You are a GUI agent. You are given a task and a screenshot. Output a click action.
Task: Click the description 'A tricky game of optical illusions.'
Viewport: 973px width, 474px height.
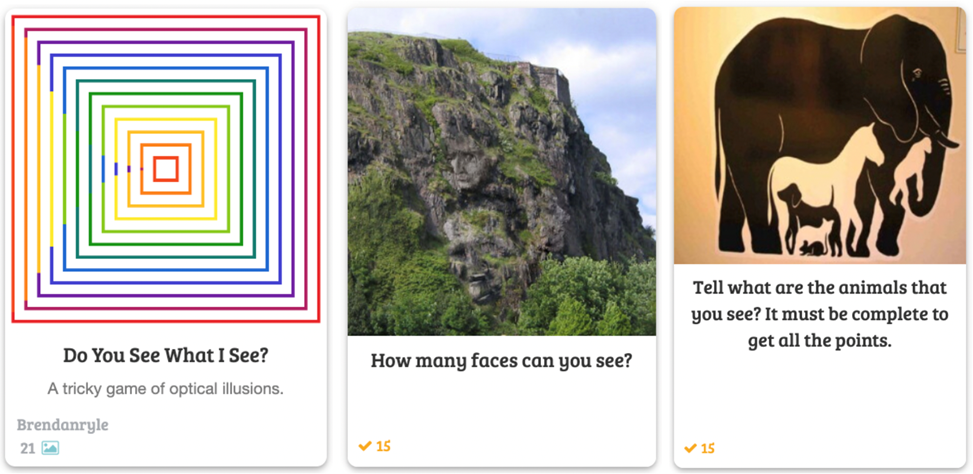tap(166, 390)
